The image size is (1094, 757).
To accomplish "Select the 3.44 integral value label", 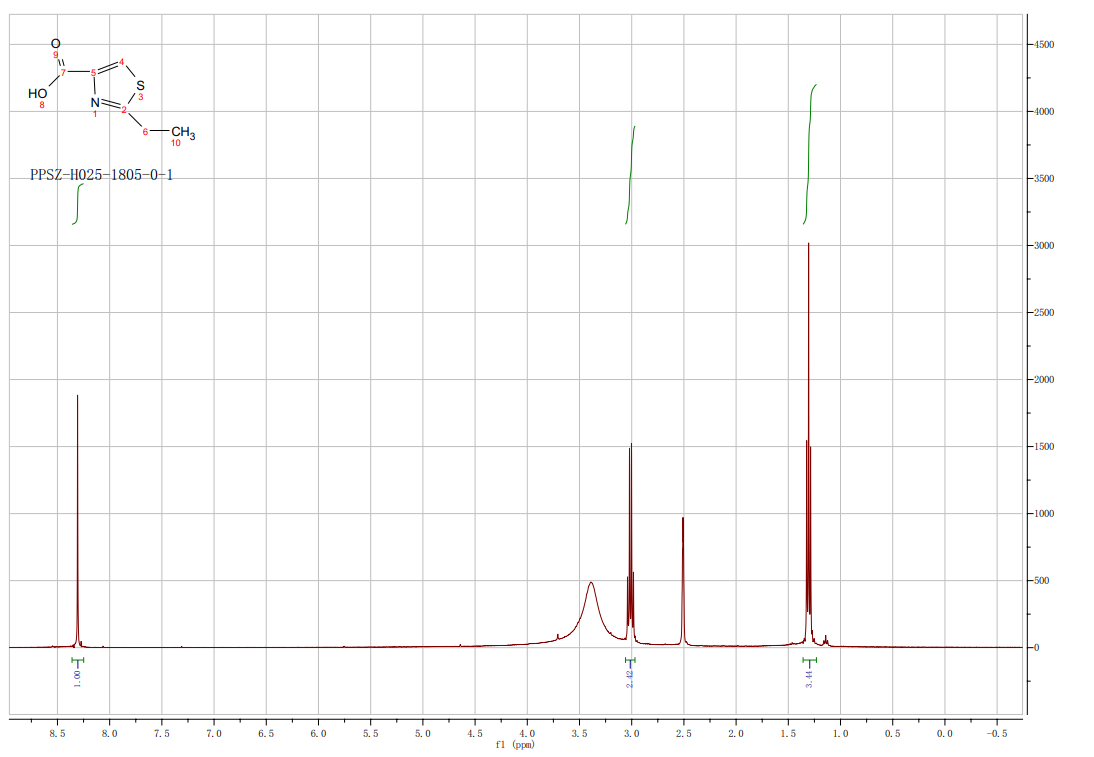I will pos(808,678).
